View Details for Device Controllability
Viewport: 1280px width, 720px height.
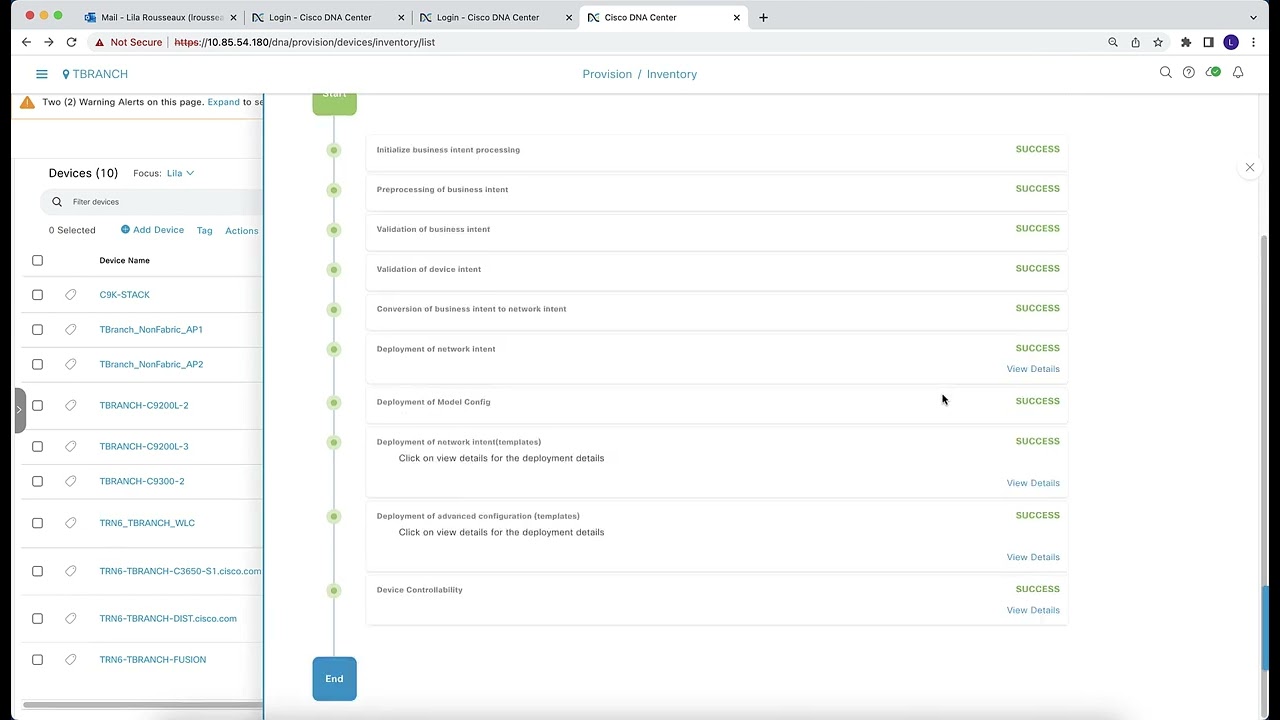(x=1033, y=610)
